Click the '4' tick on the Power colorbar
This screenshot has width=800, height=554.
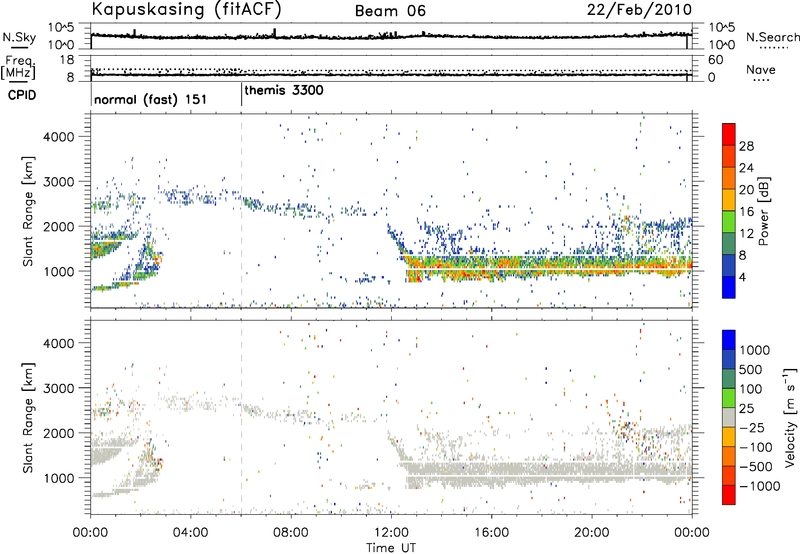(742, 277)
